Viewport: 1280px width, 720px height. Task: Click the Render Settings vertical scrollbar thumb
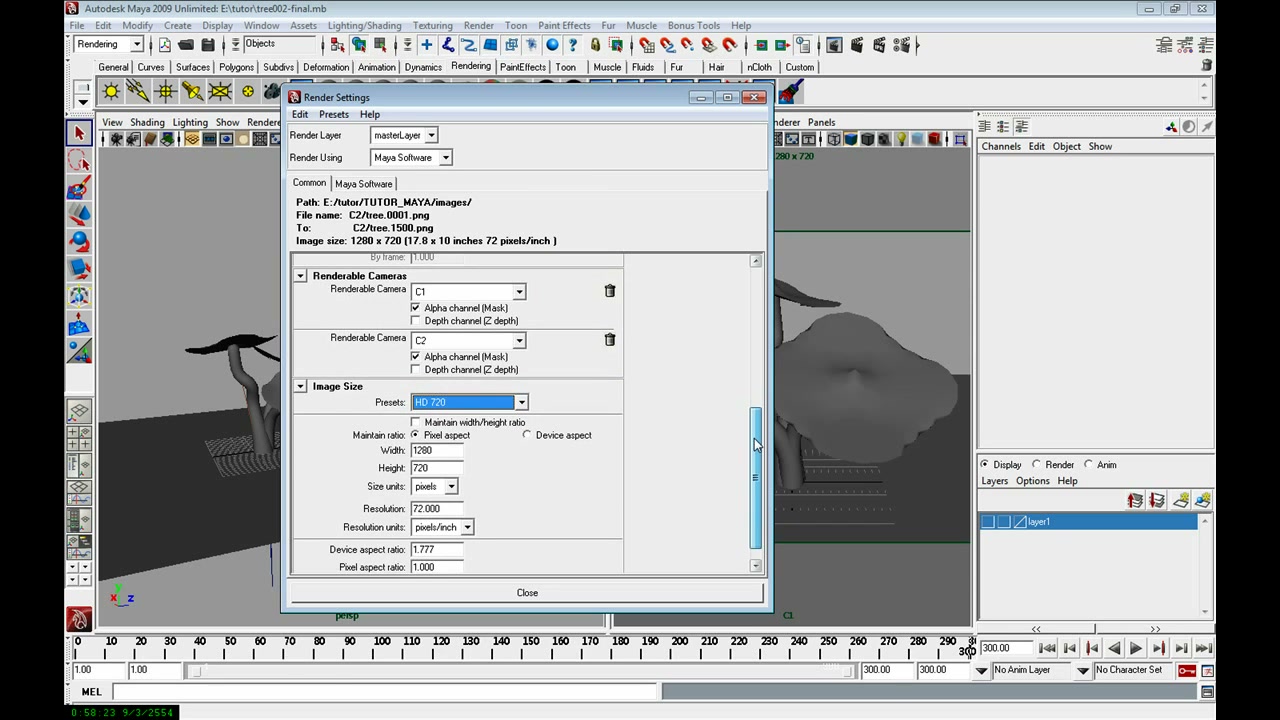[x=756, y=477]
